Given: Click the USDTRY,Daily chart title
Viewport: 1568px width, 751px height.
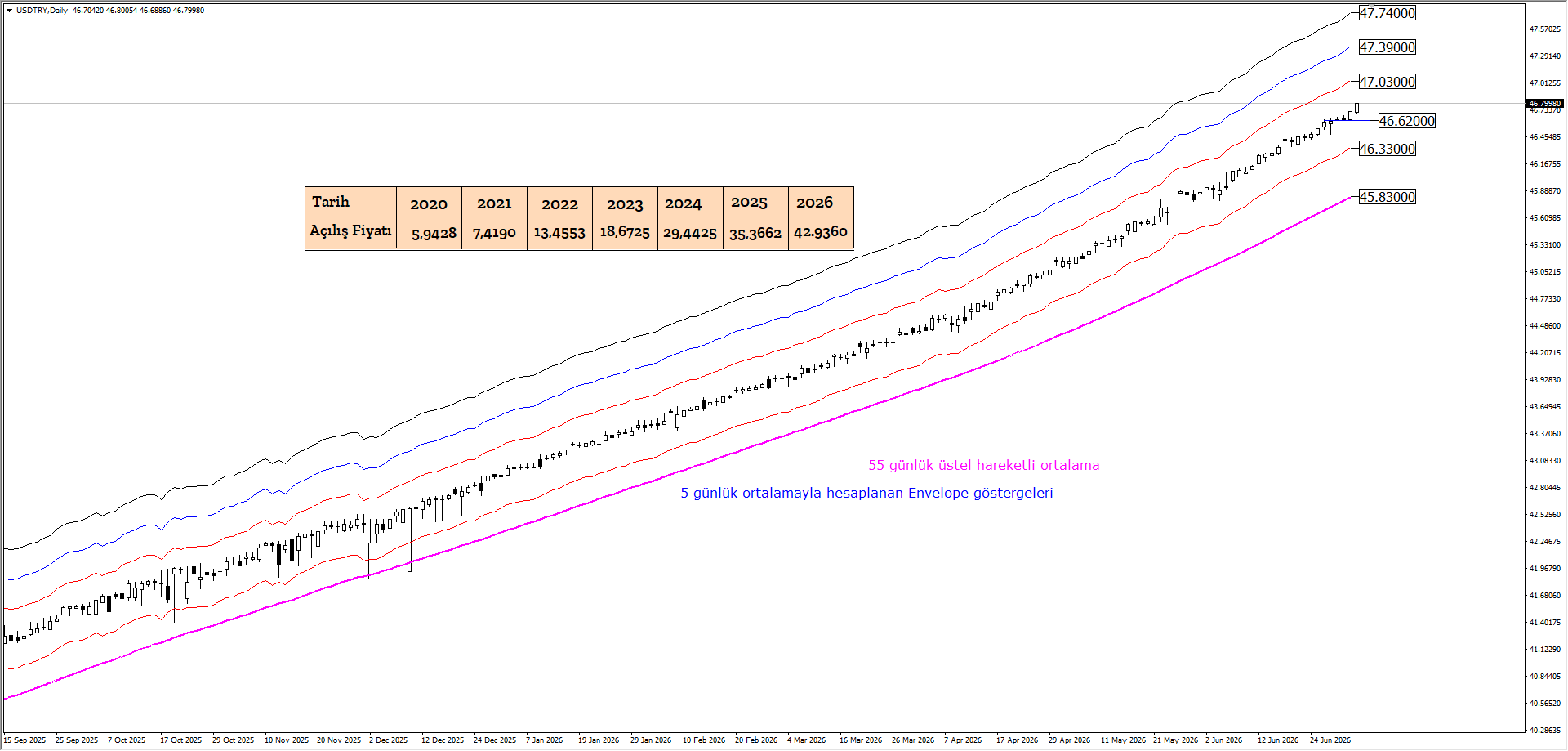Looking at the screenshot, I should pos(42,11).
